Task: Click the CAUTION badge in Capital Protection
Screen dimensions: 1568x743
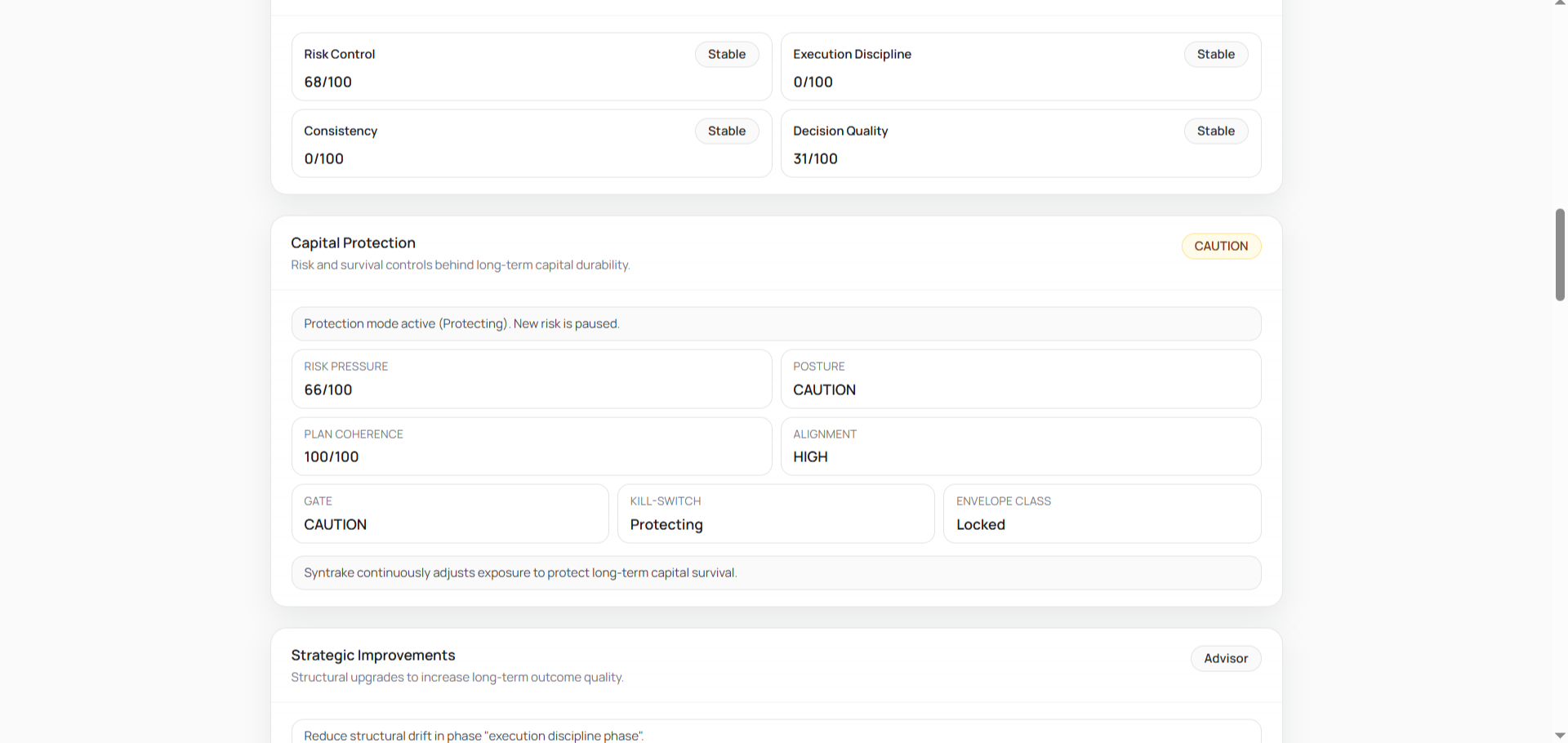Action: click(x=1221, y=246)
